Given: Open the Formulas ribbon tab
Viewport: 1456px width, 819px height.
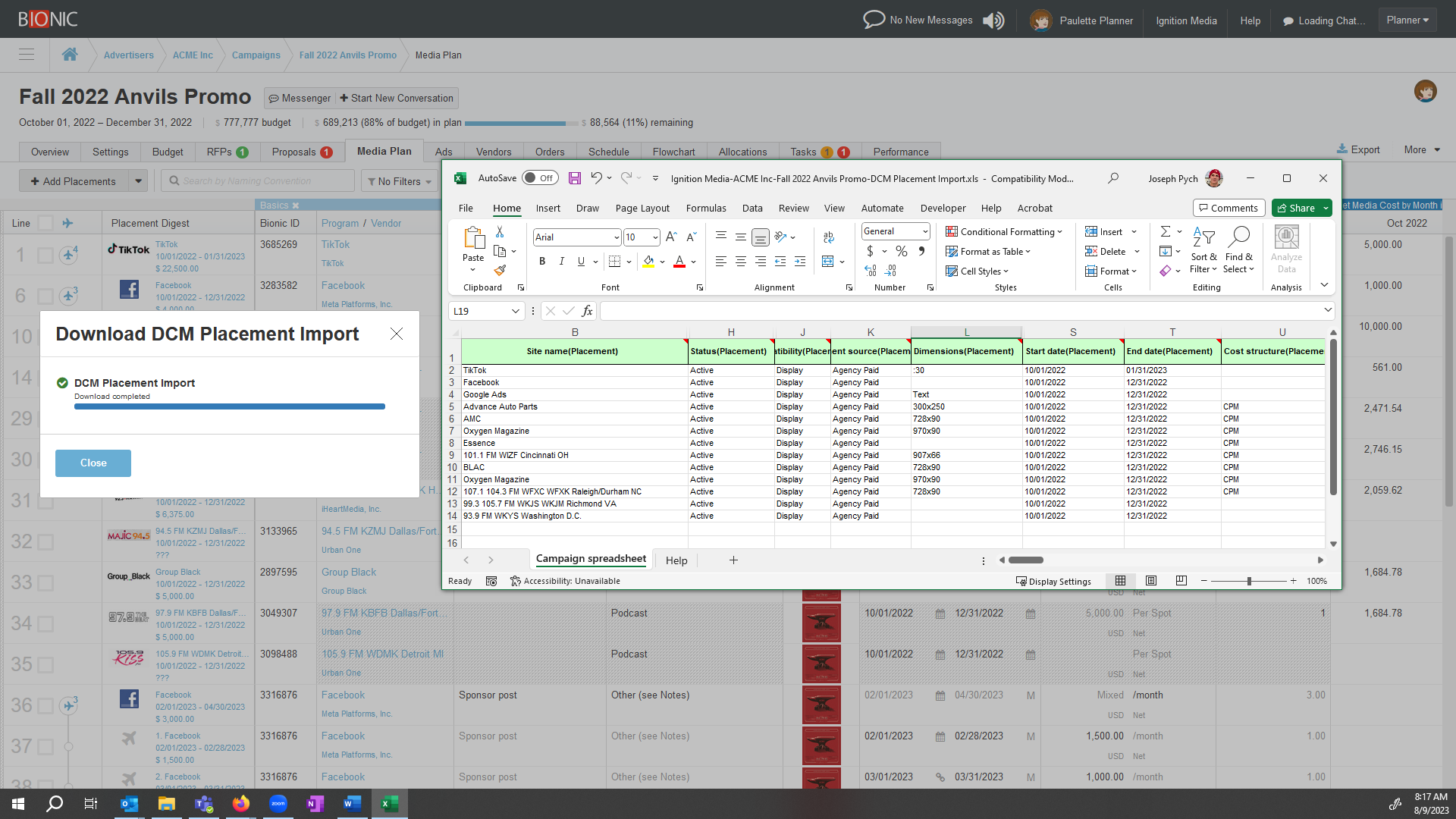Looking at the screenshot, I should coord(706,209).
